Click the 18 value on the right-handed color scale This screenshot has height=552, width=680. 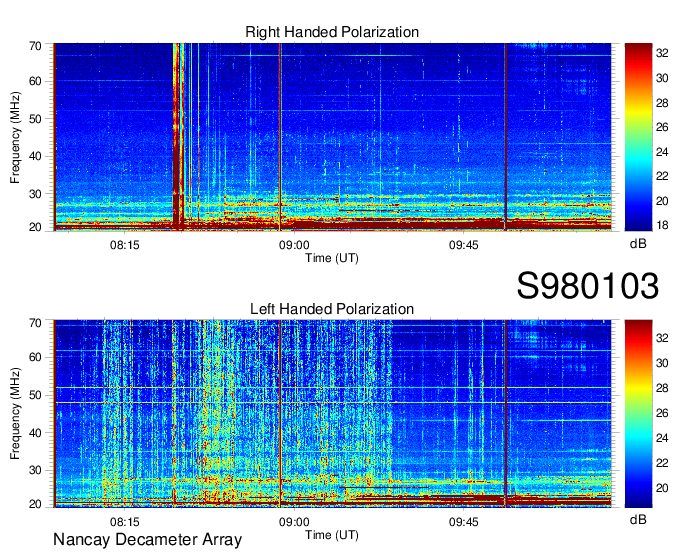[x=662, y=225]
